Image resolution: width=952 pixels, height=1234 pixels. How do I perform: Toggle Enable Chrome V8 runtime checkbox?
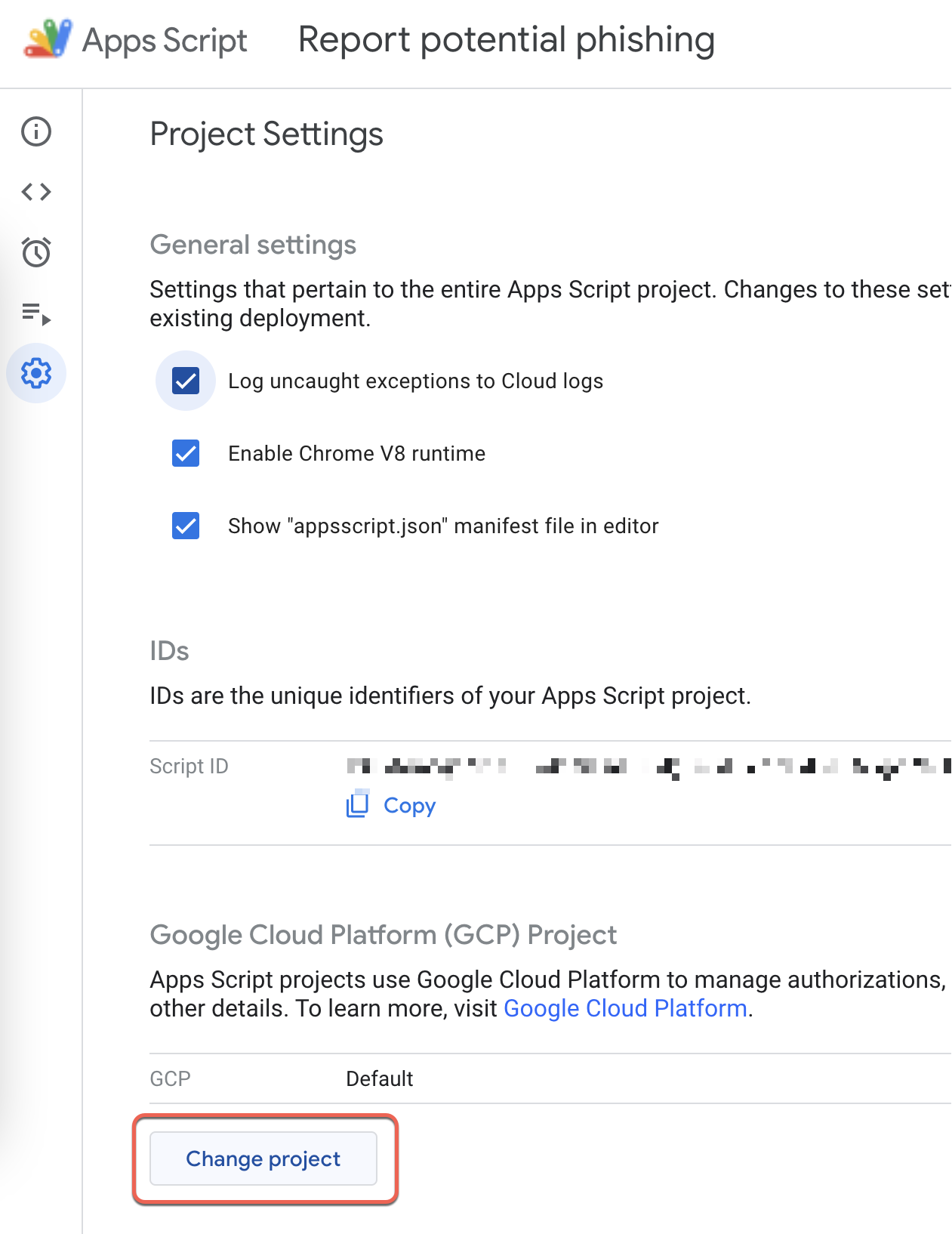tap(186, 453)
